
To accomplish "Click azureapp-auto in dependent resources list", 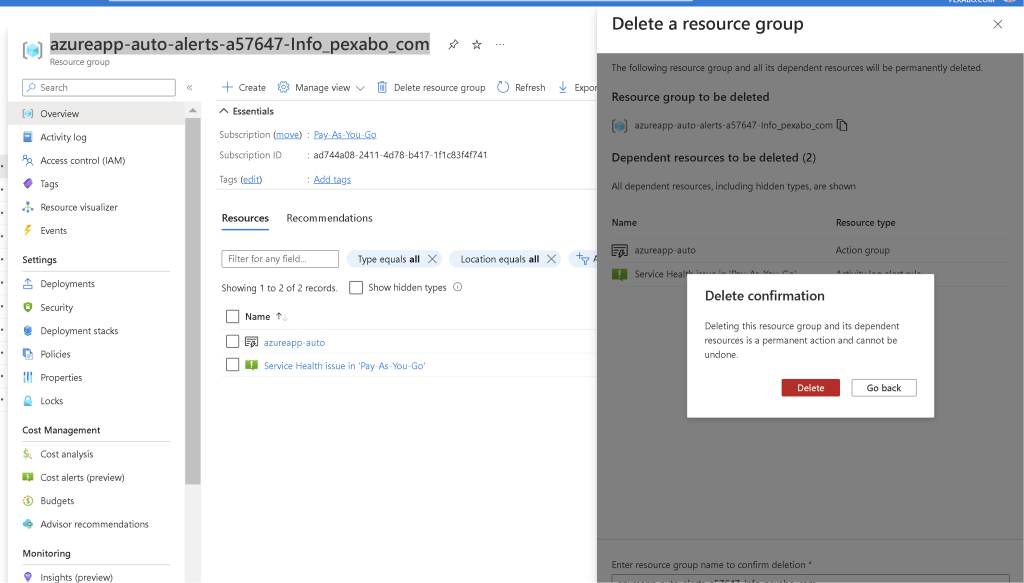I will coord(665,250).
